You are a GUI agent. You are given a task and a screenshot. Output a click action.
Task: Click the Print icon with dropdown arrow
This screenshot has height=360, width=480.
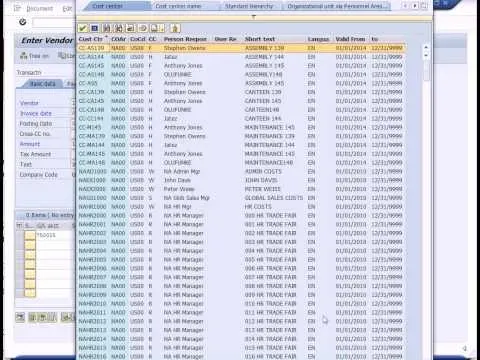156,29
